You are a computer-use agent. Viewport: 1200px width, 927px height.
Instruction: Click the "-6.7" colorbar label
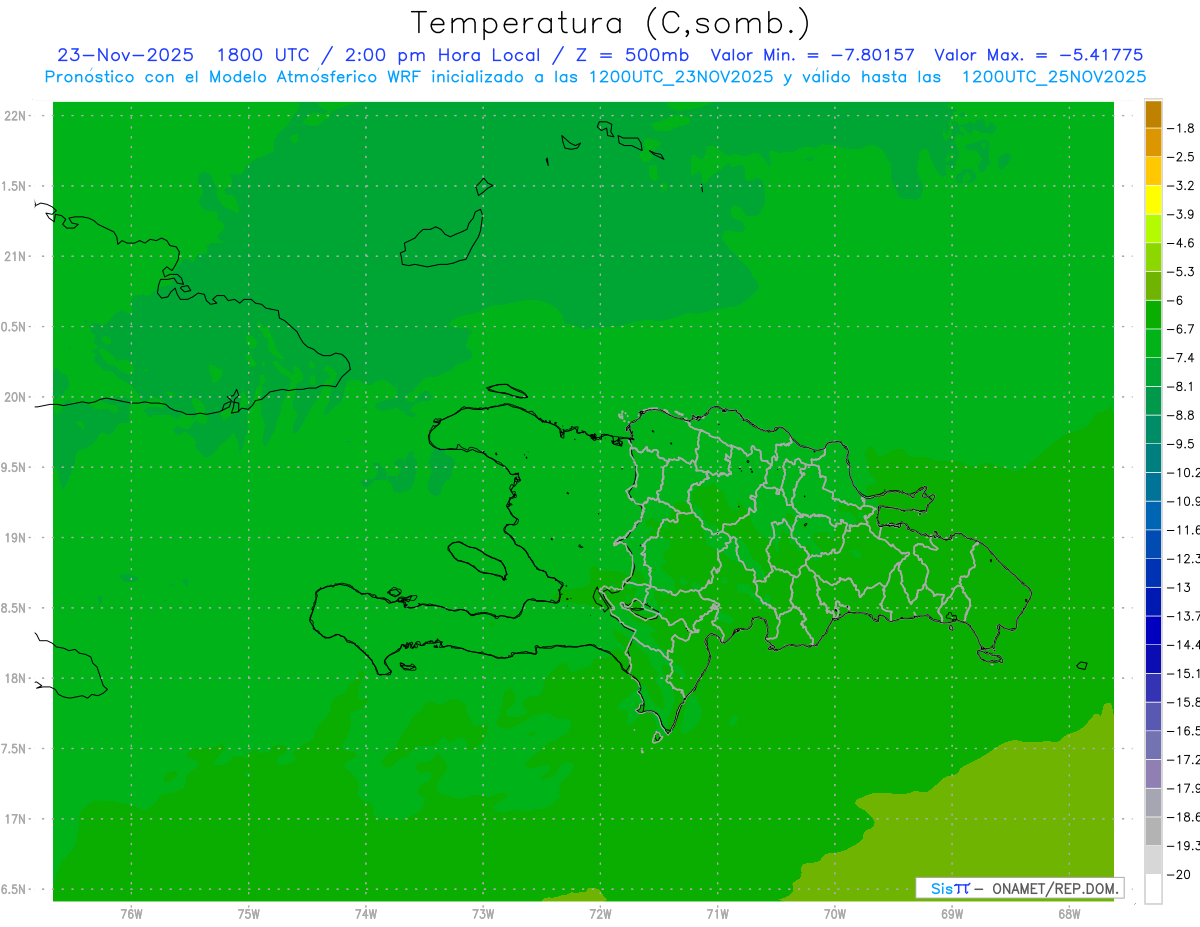[1181, 329]
